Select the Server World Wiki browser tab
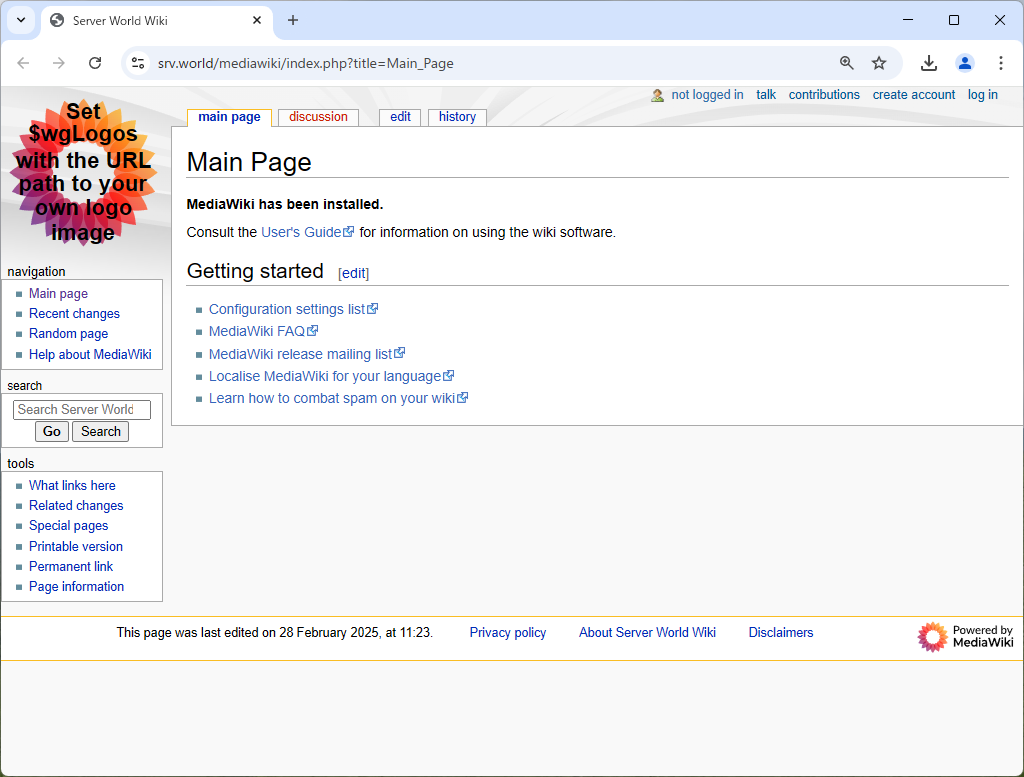Image resolution: width=1024 pixels, height=777 pixels. (x=157, y=20)
